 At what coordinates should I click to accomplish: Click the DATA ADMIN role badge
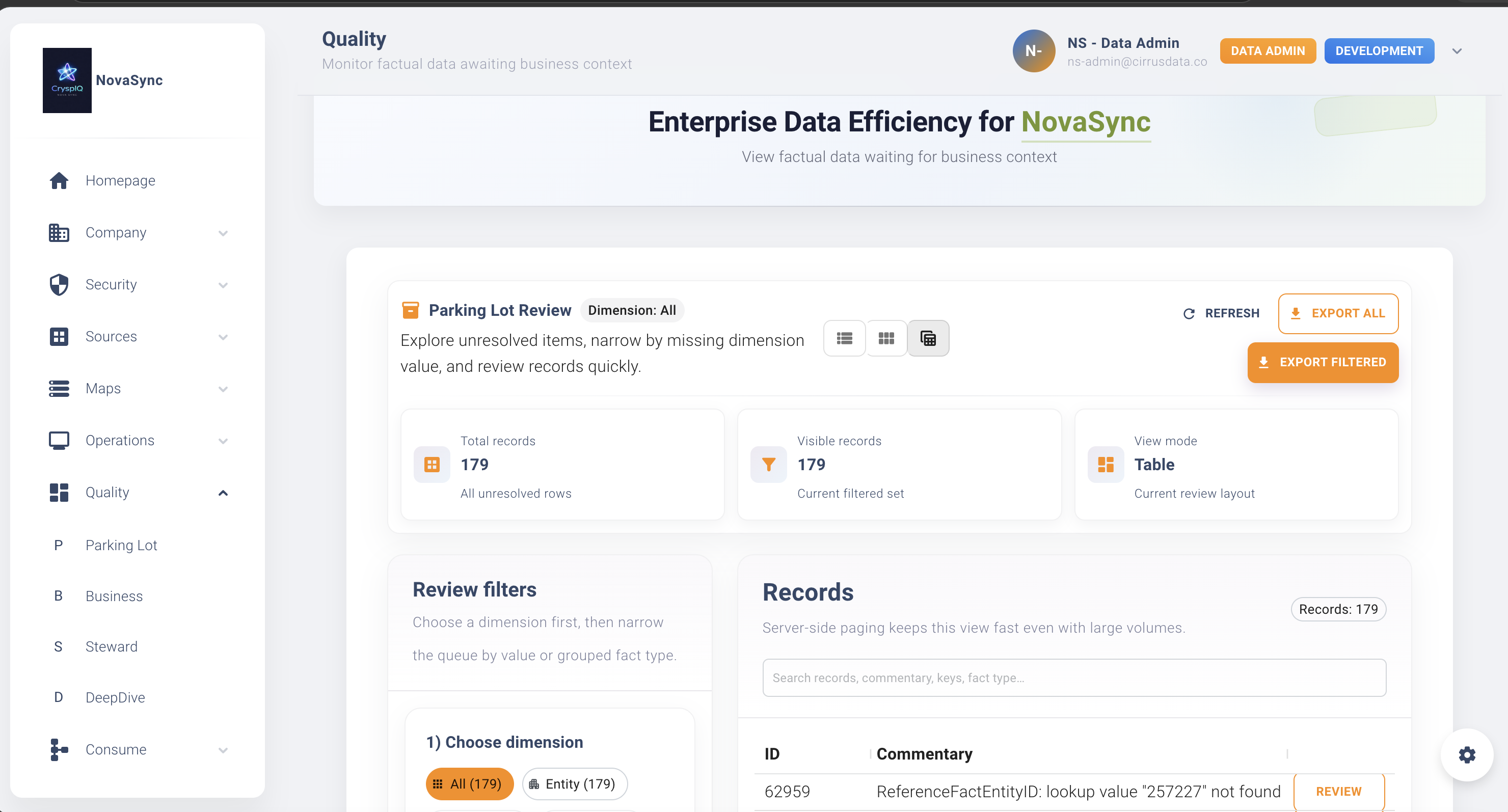[x=1268, y=51]
